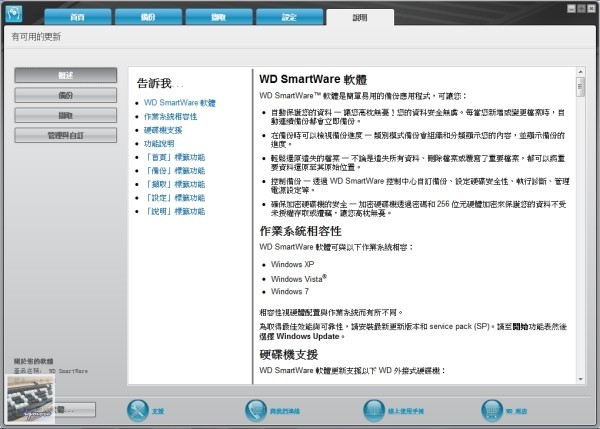Screen dimensions: 600x429
Task: Click the 'WD 商店' text link
Action: 516,411
